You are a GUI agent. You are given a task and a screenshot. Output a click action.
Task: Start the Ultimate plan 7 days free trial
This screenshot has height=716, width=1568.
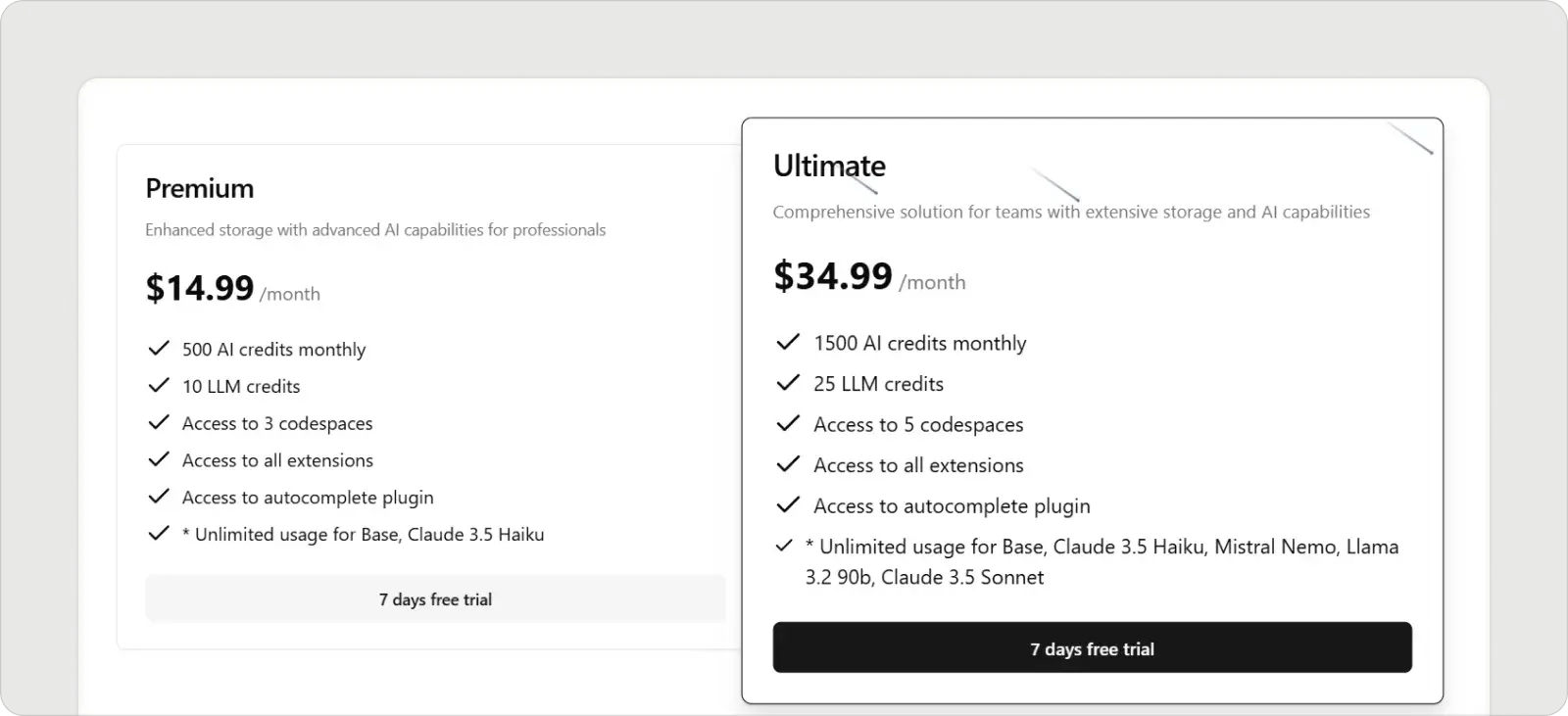click(x=1092, y=648)
